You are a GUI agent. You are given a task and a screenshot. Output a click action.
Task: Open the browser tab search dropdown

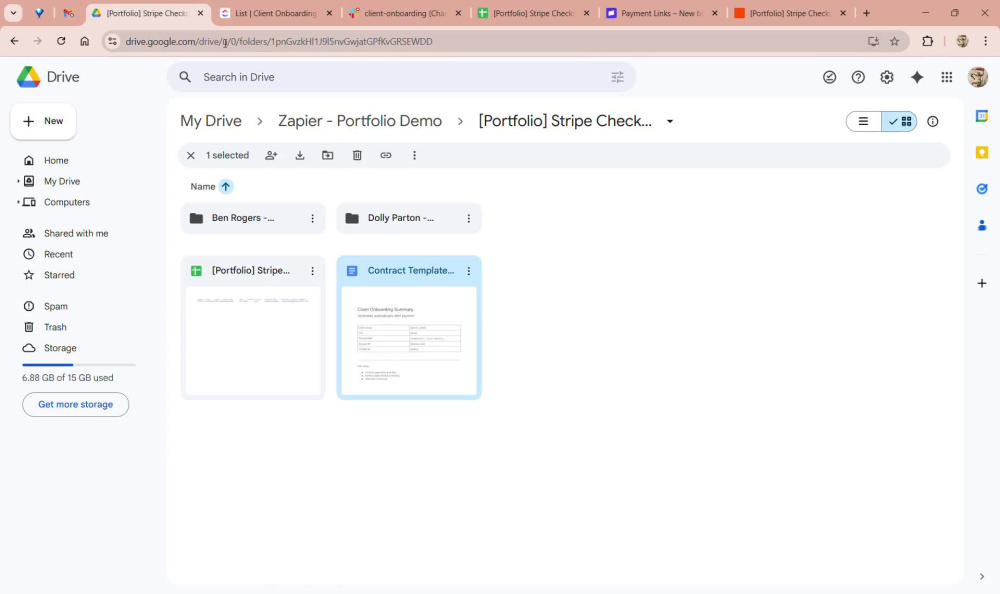click(x=13, y=13)
